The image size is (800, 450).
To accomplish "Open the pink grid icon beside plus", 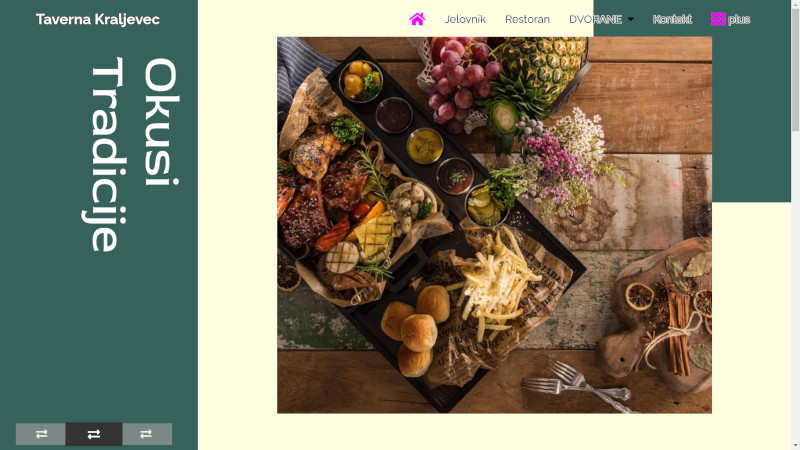I will click(x=718, y=19).
